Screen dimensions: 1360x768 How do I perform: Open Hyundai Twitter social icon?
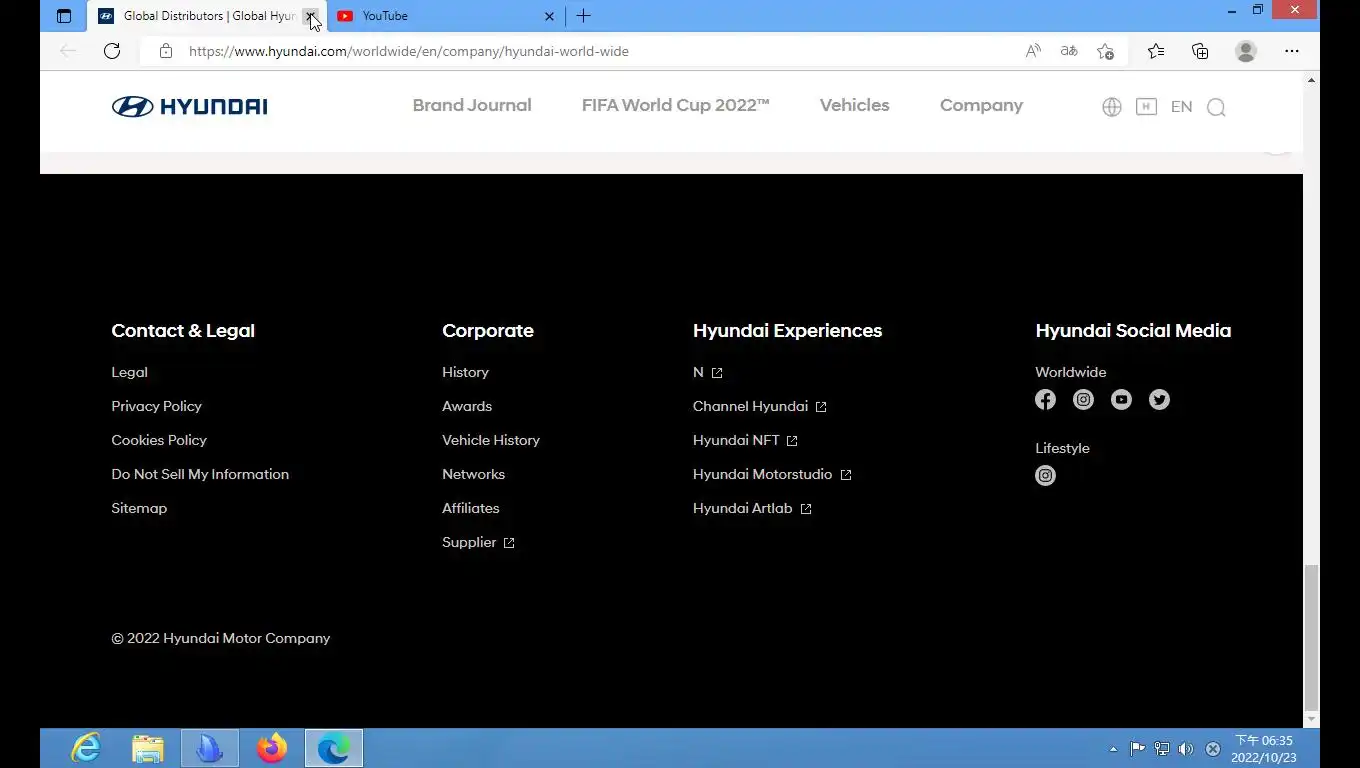[x=1159, y=400]
